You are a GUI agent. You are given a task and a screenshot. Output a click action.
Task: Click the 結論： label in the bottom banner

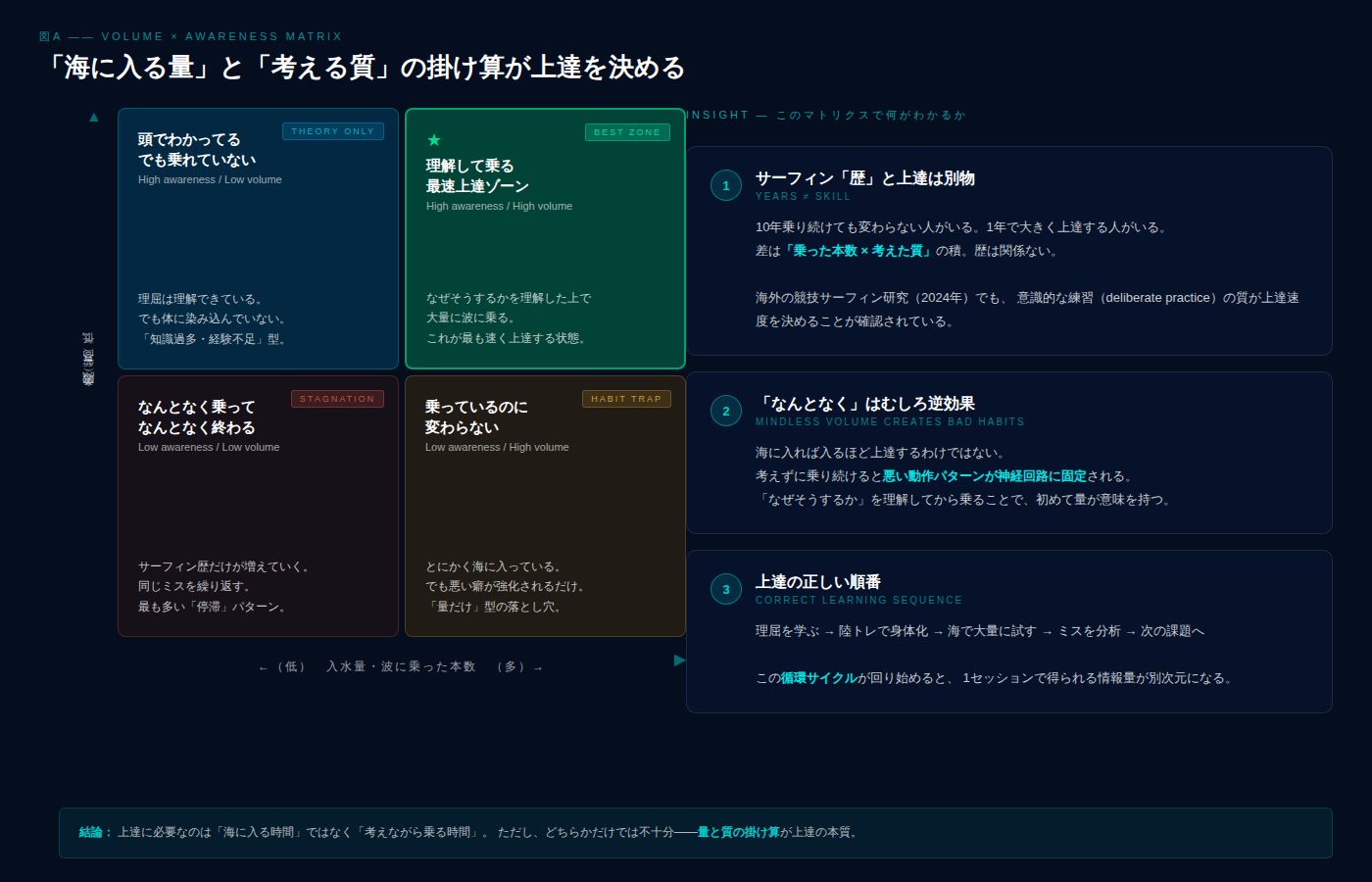pyautogui.click(x=96, y=832)
